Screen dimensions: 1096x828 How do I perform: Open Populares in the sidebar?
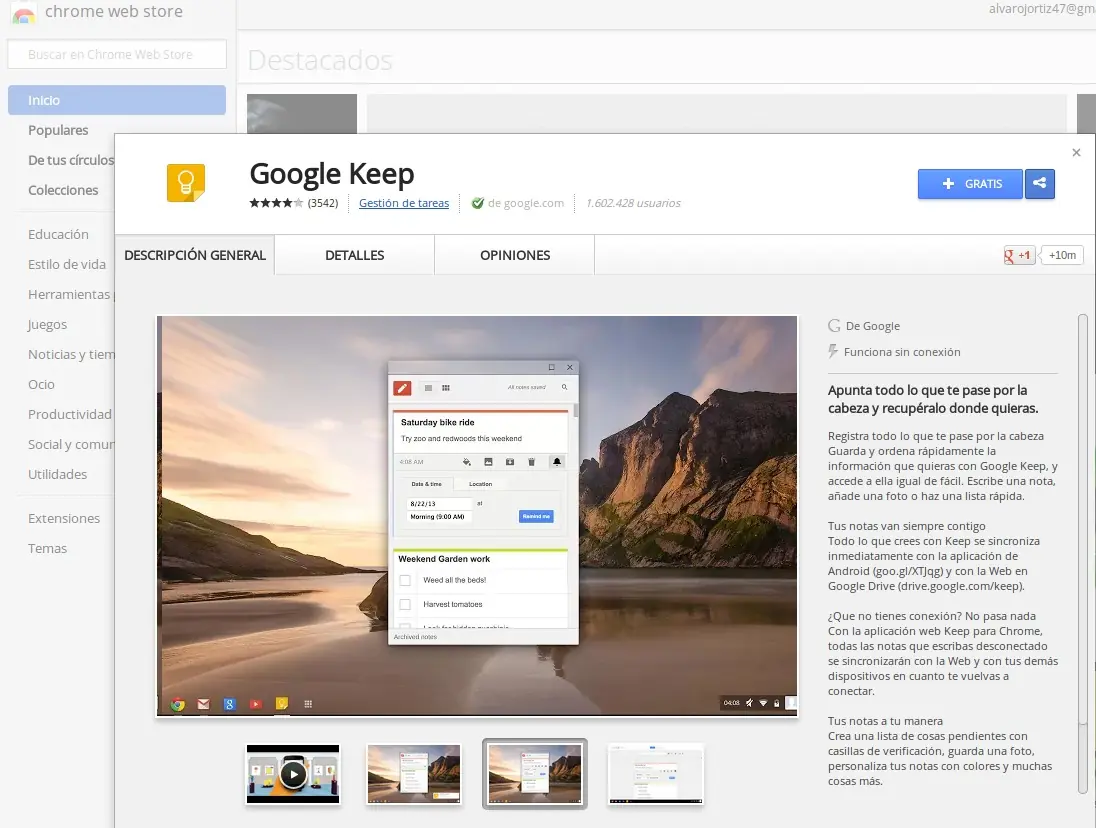coord(58,130)
